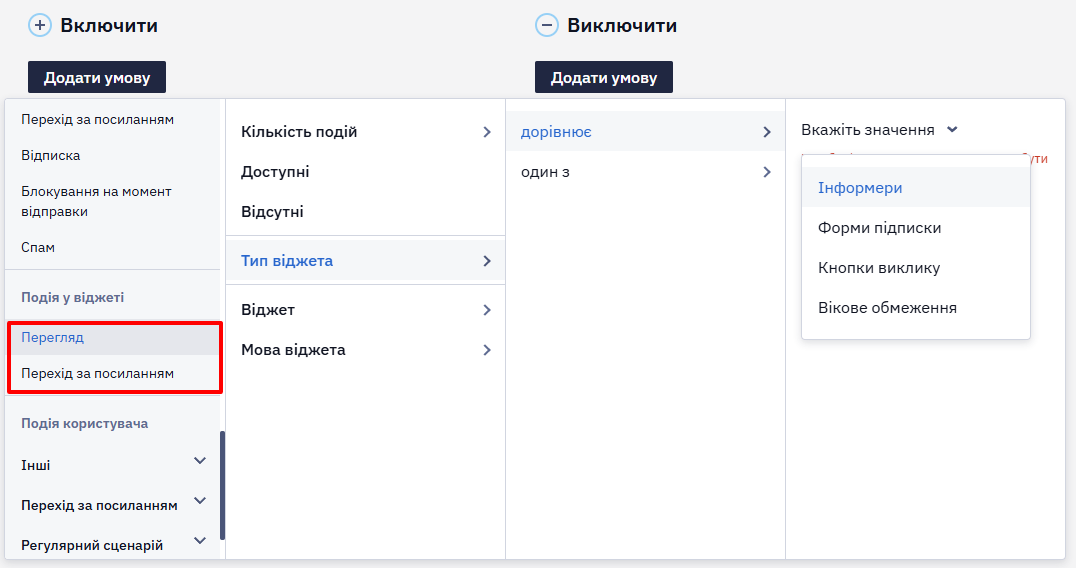Click Тип віджета label text
Image resolution: width=1076 pixels, height=568 pixels.
click(x=287, y=261)
